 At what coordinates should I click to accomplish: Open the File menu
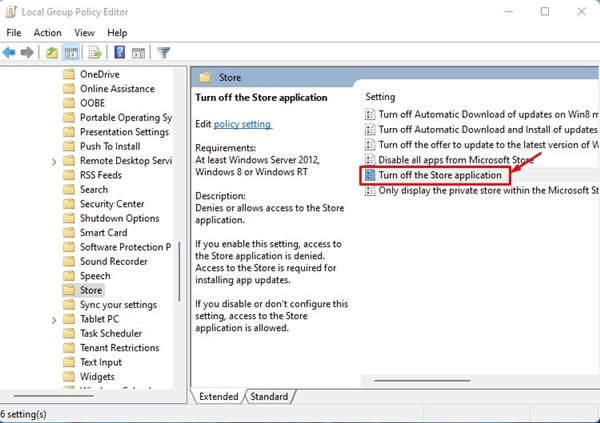14,33
